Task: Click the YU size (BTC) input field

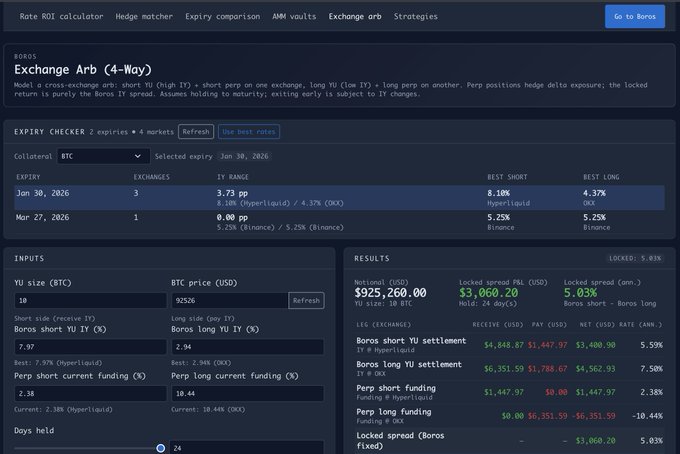Action: 88,301
